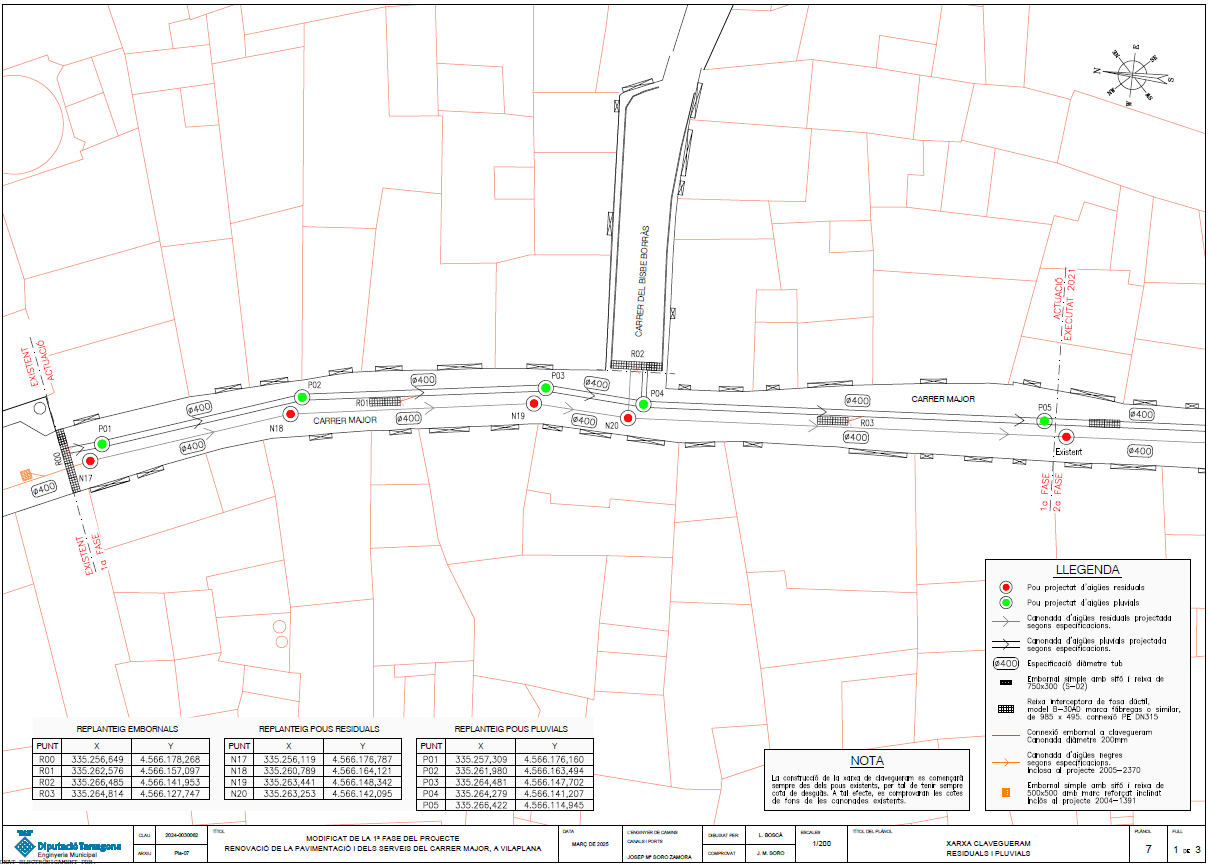Select the red N20 residual well marker
This screenshot has width=1208, height=864.
coord(627,416)
